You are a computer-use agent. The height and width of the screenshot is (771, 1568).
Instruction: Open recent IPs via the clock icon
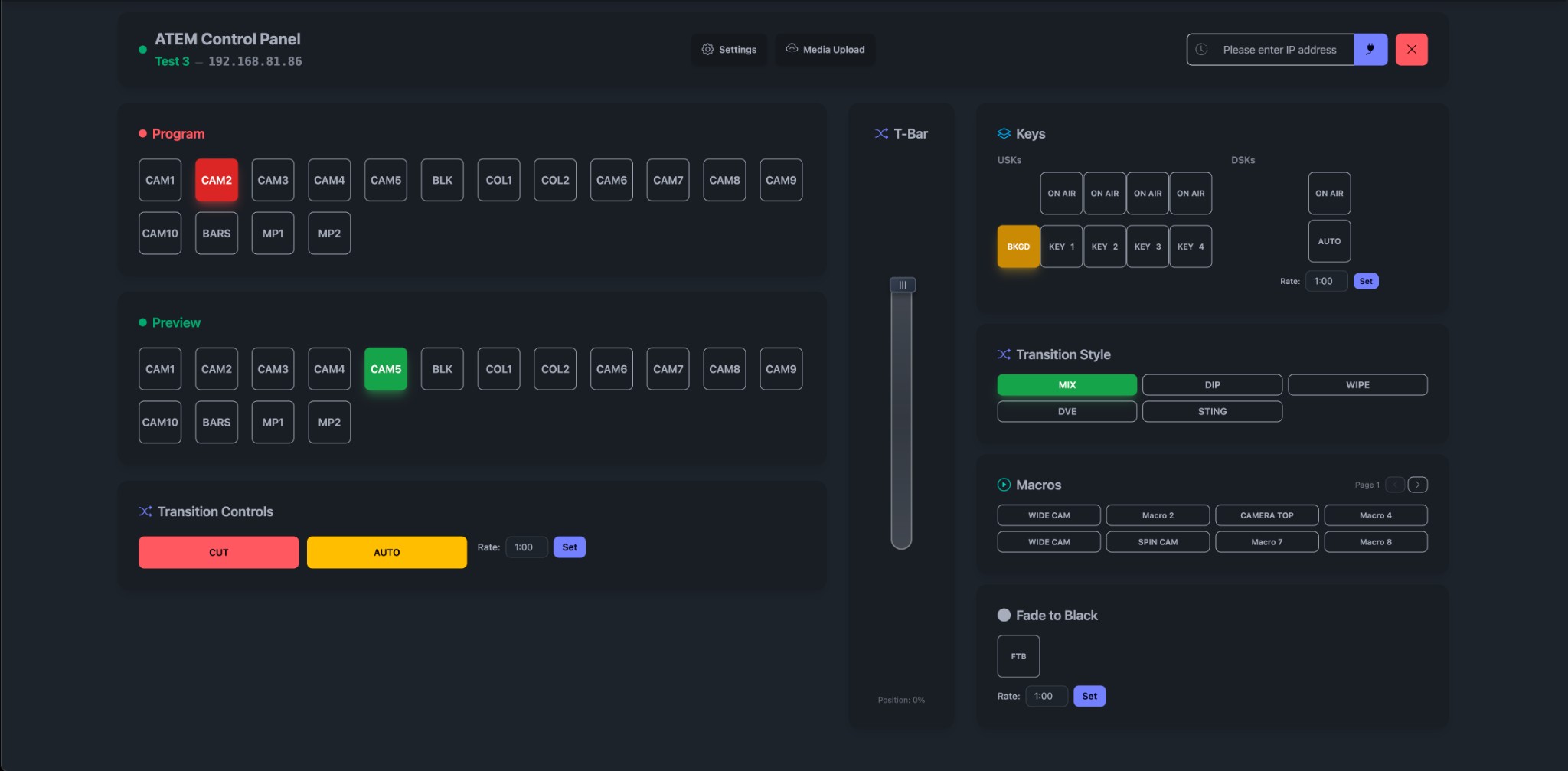[x=1202, y=49]
